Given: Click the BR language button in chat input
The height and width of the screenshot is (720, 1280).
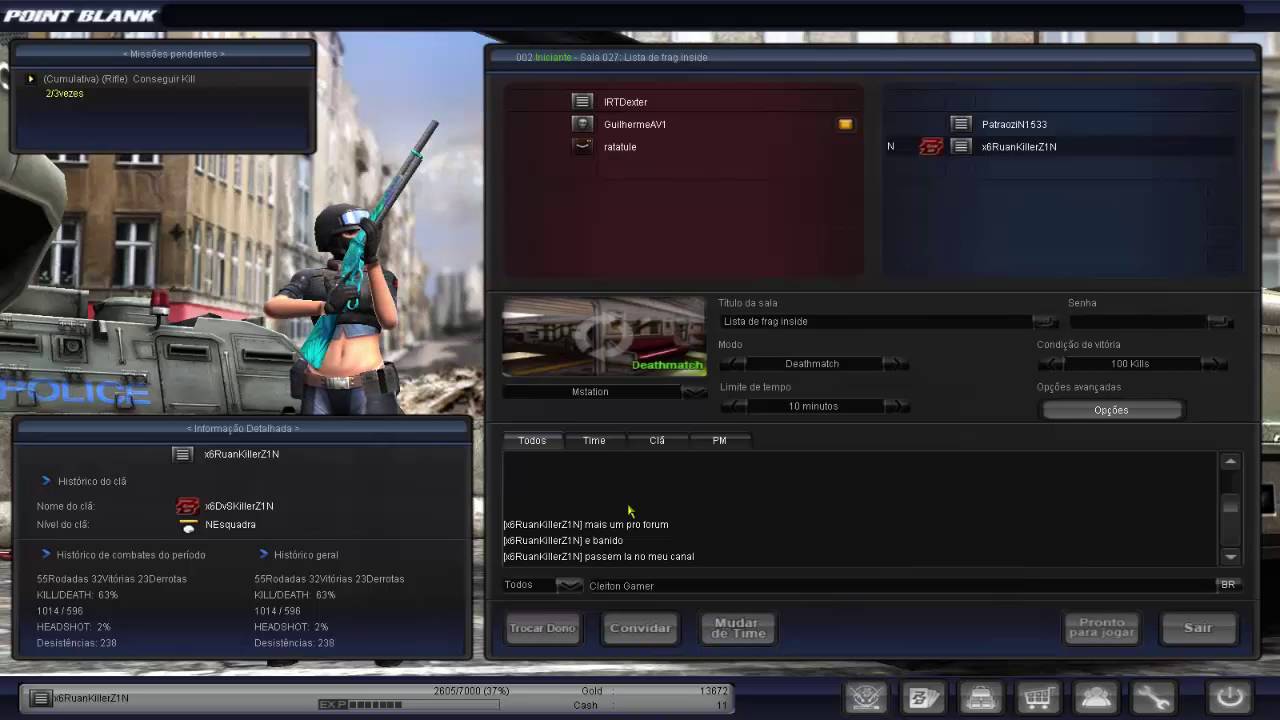Looking at the screenshot, I should [x=1228, y=585].
